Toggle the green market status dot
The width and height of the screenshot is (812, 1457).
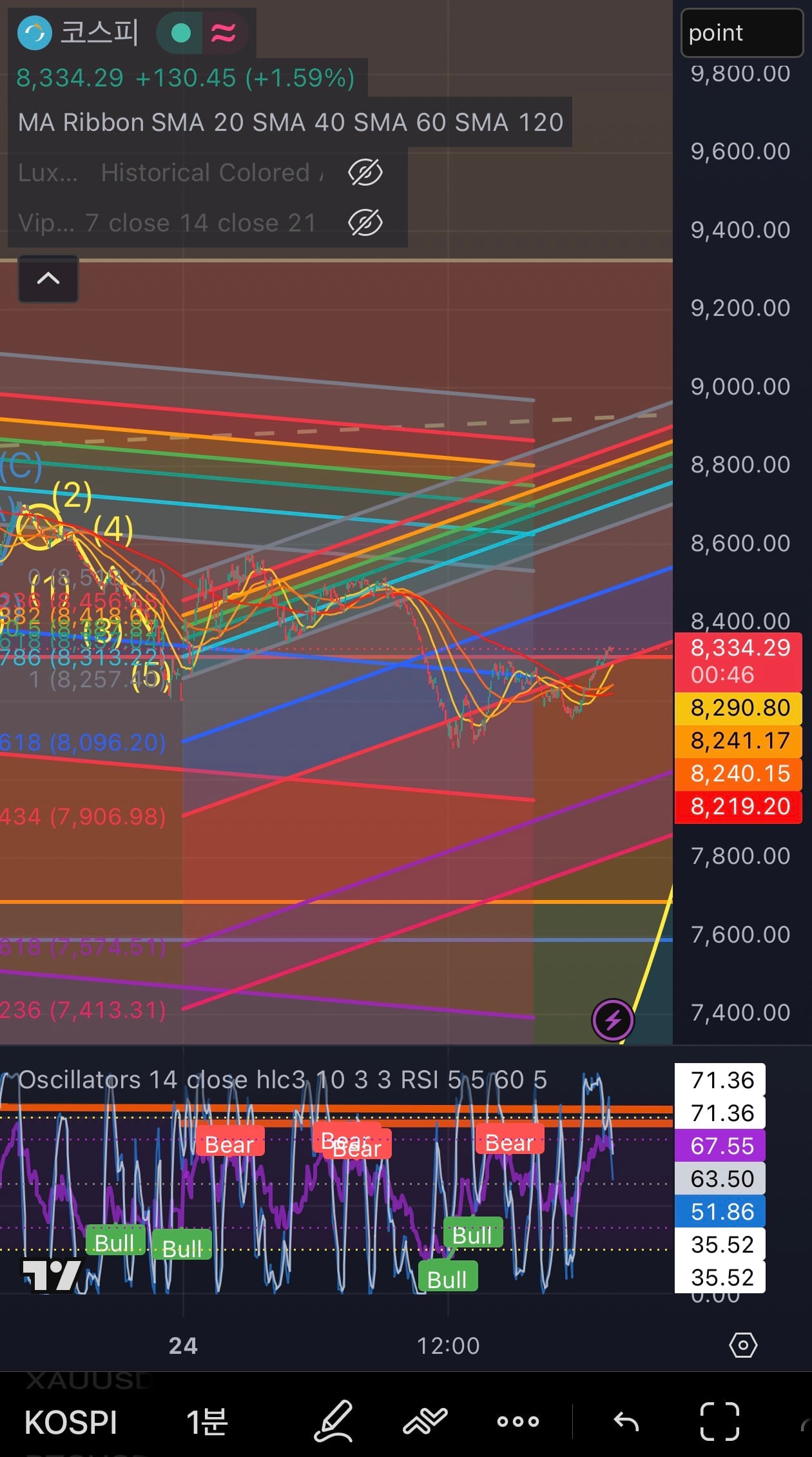[x=181, y=32]
